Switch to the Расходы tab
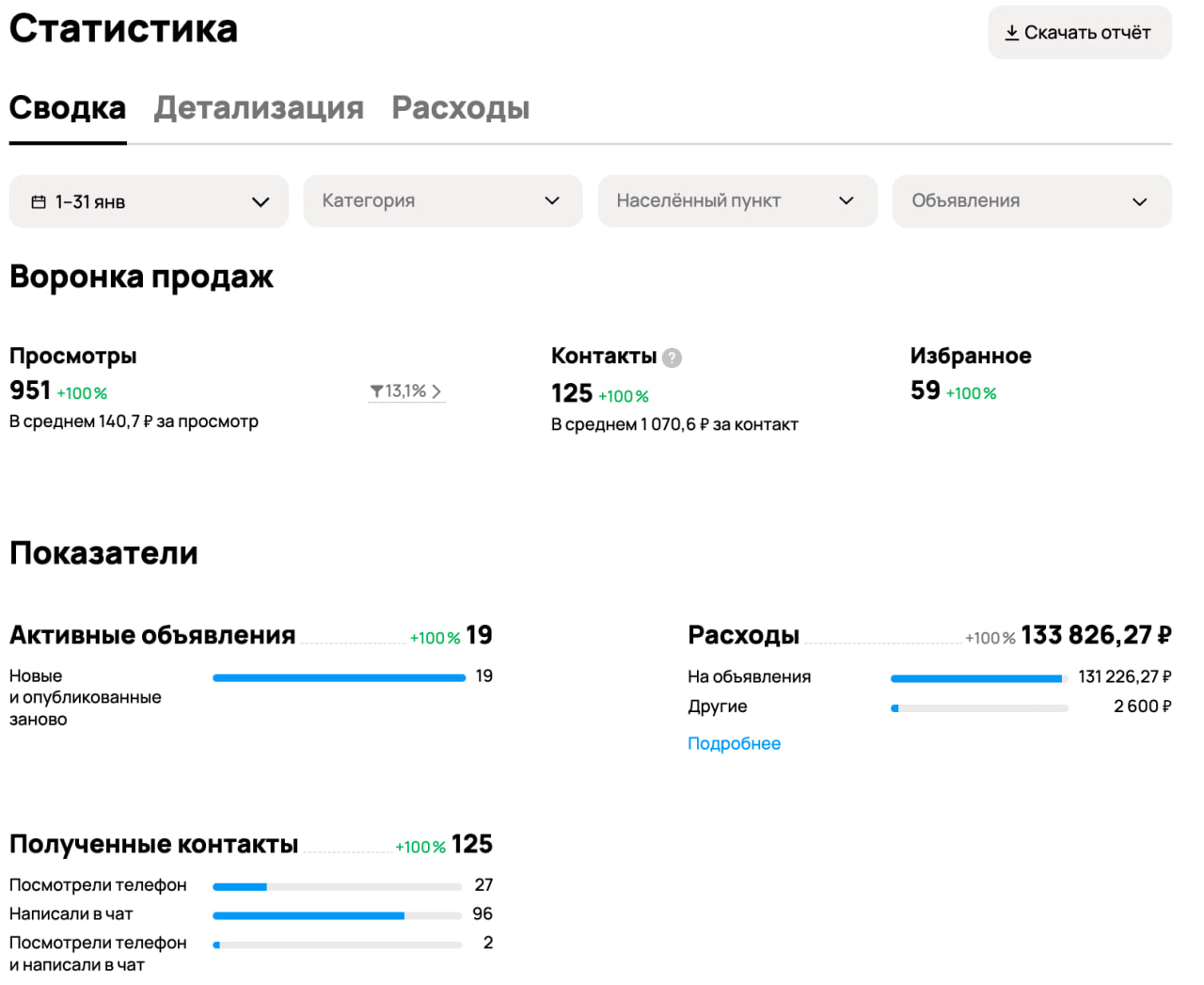 [x=460, y=108]
